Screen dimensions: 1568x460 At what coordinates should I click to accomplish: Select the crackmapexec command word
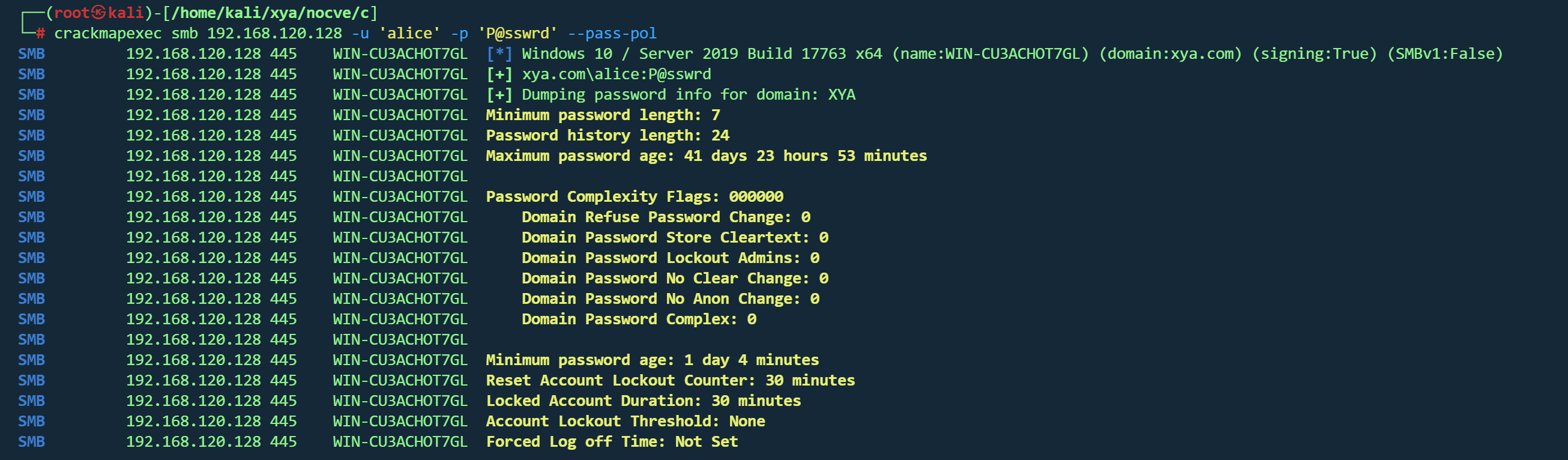click(x=107, y=34)
